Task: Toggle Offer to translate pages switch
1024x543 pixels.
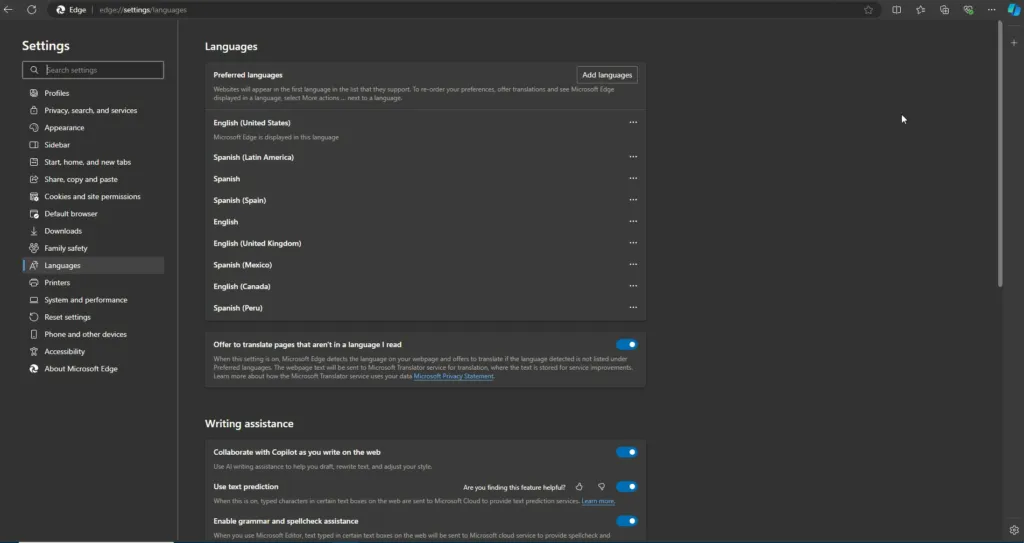Action: pyautogui.click(x=626, y=344)
